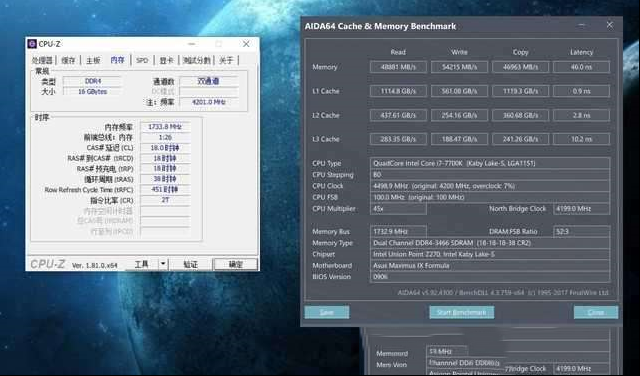Expand the 工具 dropdown arrow in CPU-Z
This screenshot has height=376, width=640.
(163, 265)
